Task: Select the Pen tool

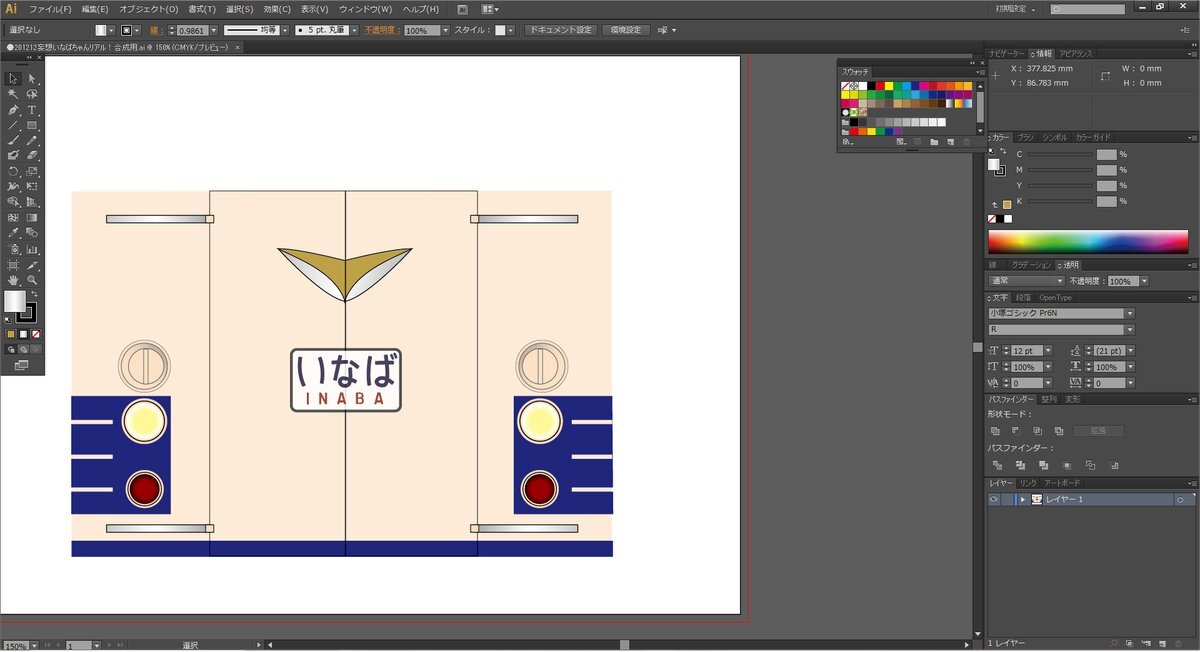Action: click(x=14, y=110)
